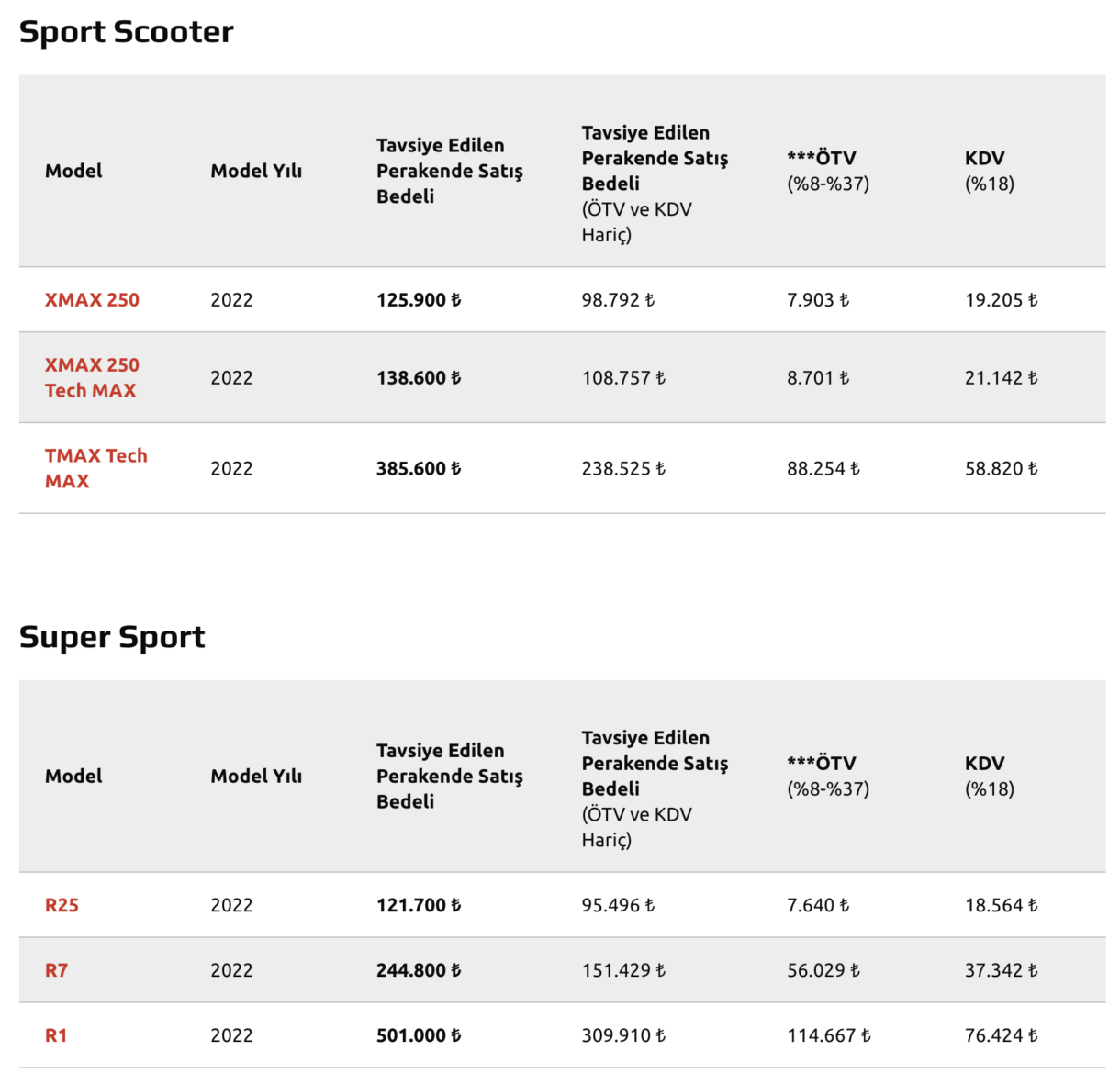Click the R7 price 244.800 ₺
The width and height of the screenshot is (1120, 1084).
point(419,970)
